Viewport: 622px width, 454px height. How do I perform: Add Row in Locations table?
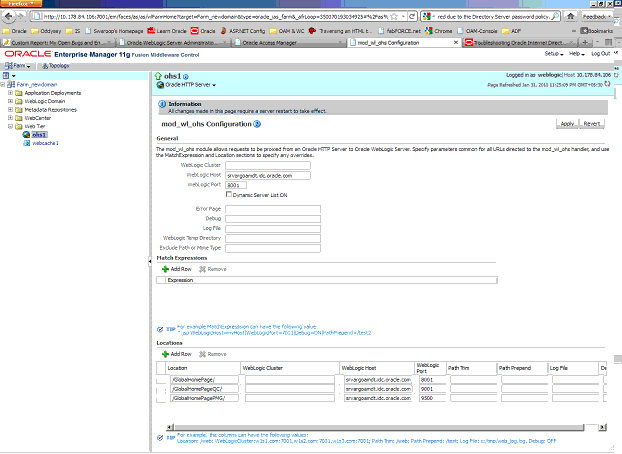tap(177, 354)
